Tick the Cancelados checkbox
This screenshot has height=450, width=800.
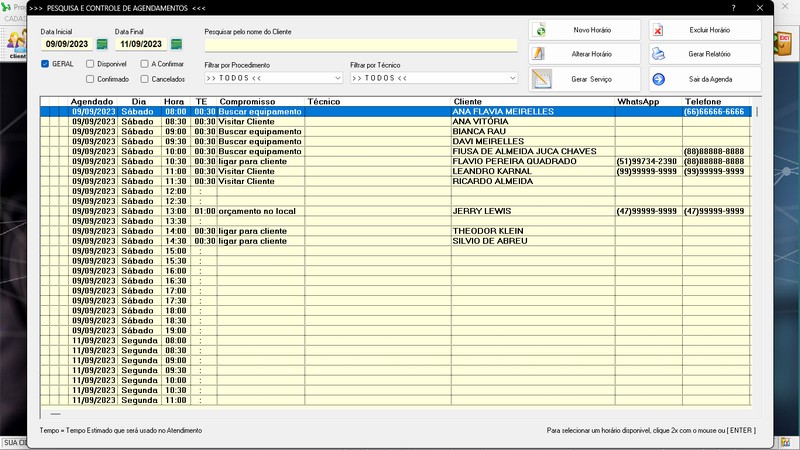click(x=144, y=79)
